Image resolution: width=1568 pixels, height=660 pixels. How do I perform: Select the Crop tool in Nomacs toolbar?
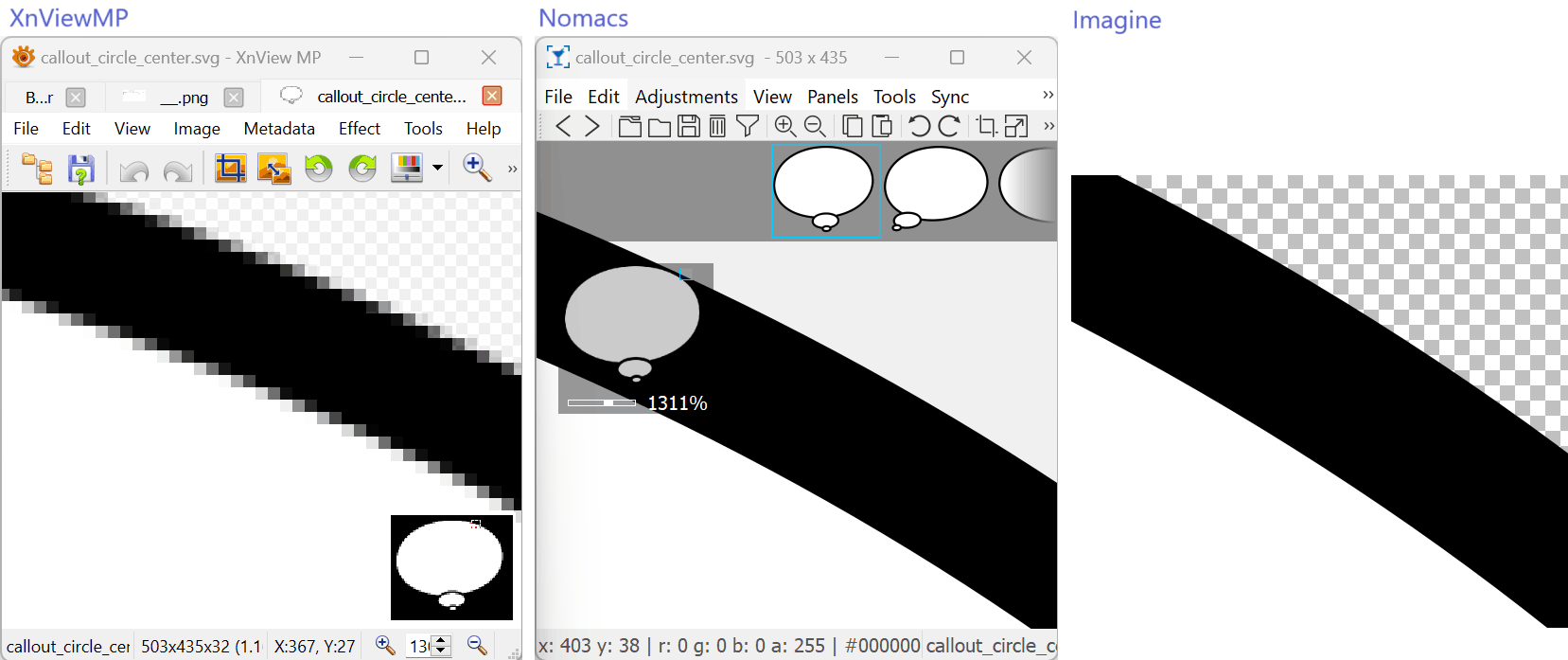986,126
